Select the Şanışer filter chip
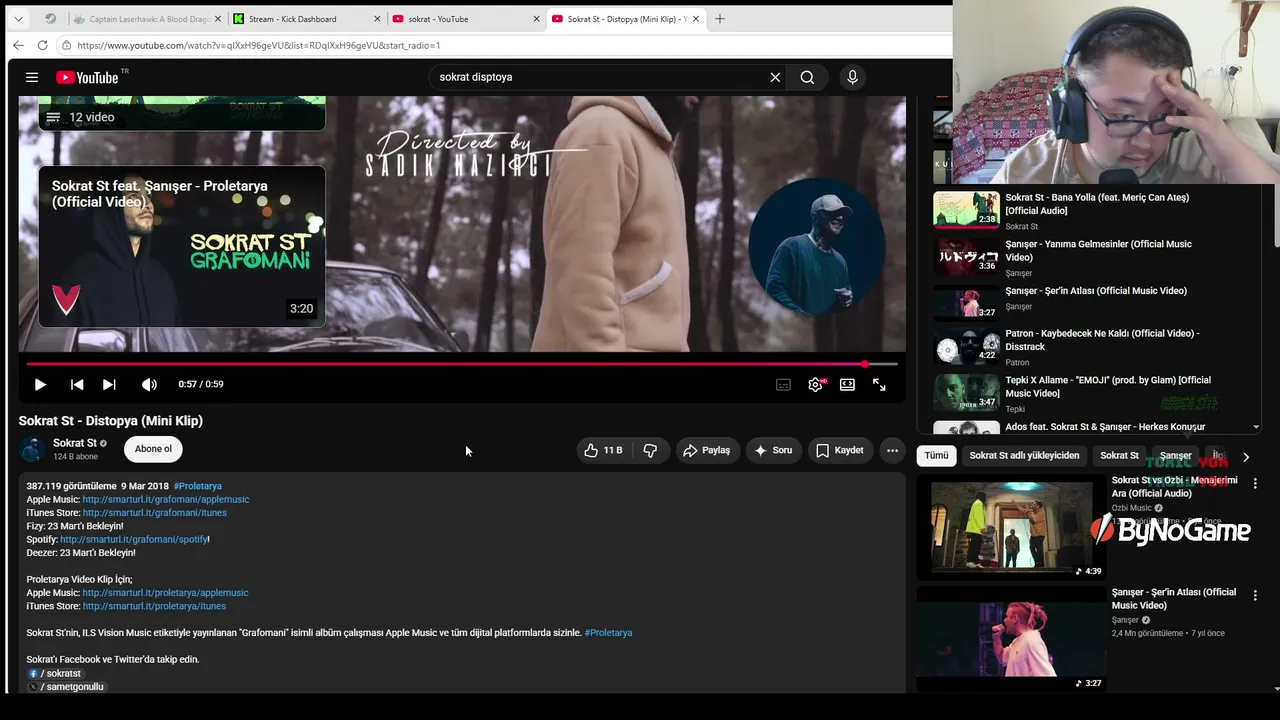Screen dimensions: 1280x720 [x=1175, y=456]
